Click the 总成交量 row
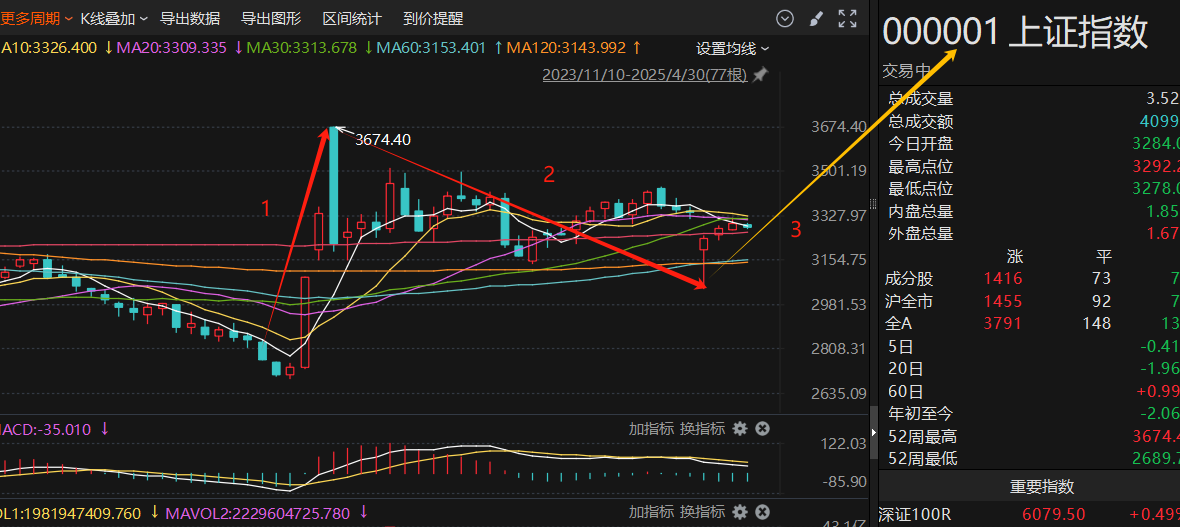Image resolution: width=1180 pixels, height=527 pixels. 1029,99
